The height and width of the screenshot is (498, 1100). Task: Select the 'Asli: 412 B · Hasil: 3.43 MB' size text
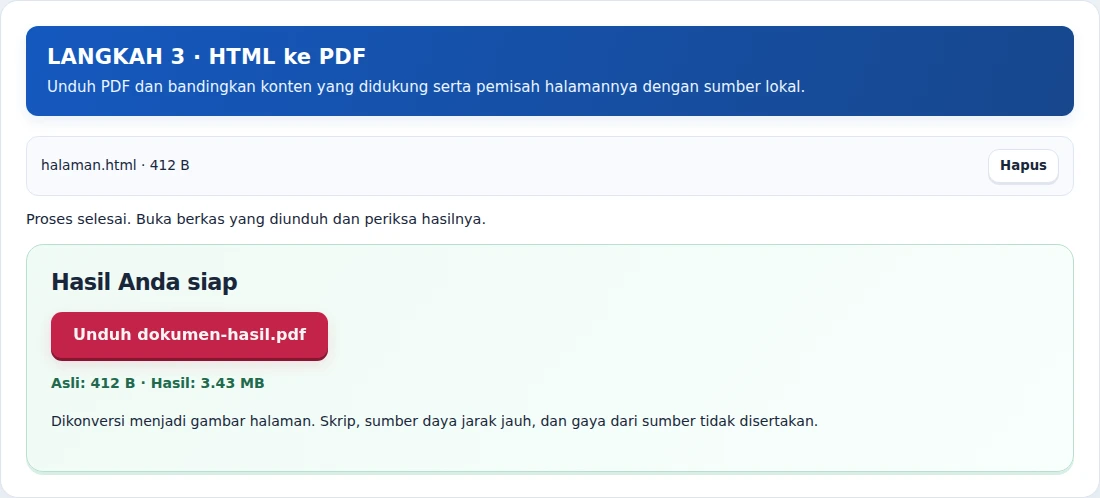[158, 383]
